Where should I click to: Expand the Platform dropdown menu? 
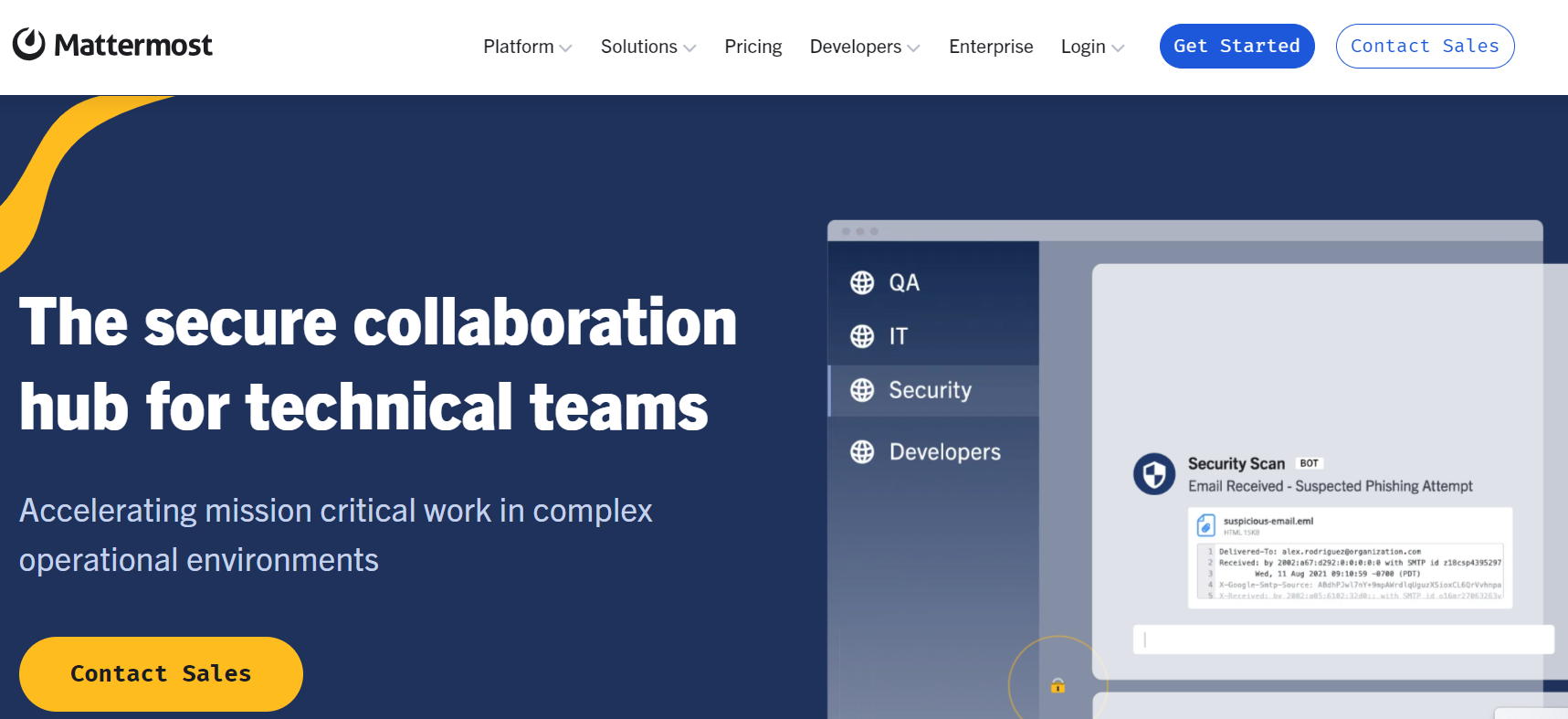[x=527, y=47]
